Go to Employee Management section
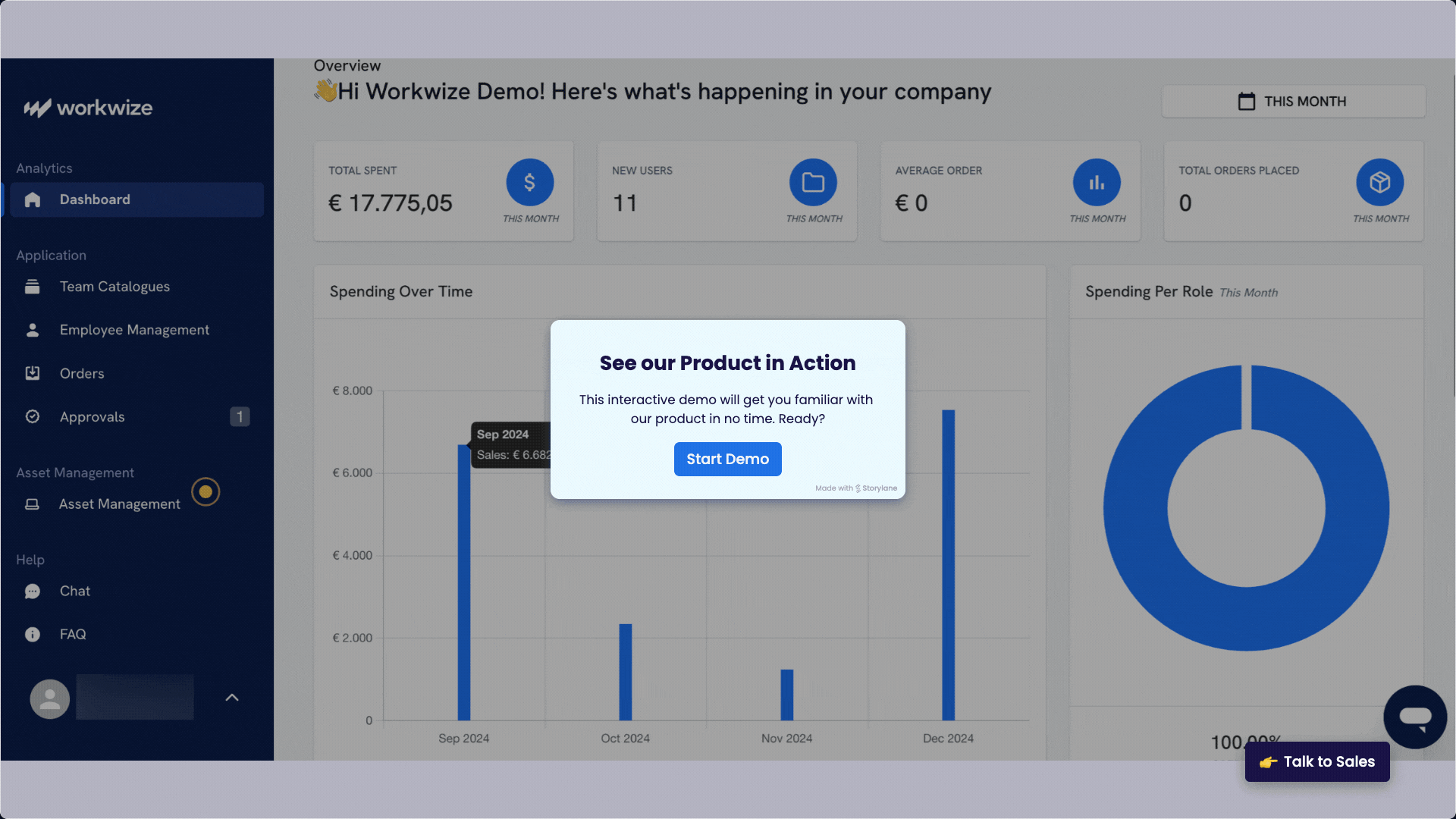1456x819 pixels. coord(134,330)
